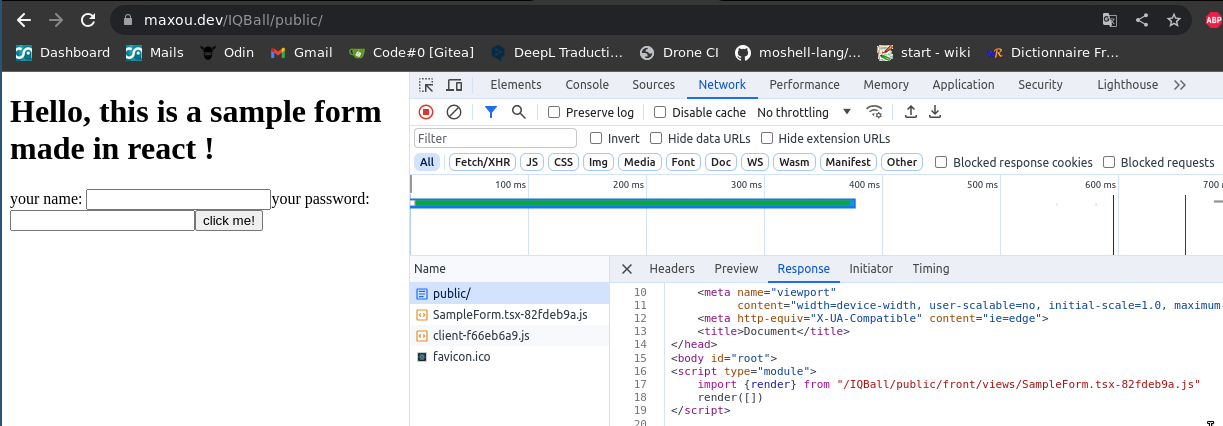This screenshot has height=426, width=1223.
Task: Filter requests by Fetch/XHR
Action: click(x=481, y=162)
